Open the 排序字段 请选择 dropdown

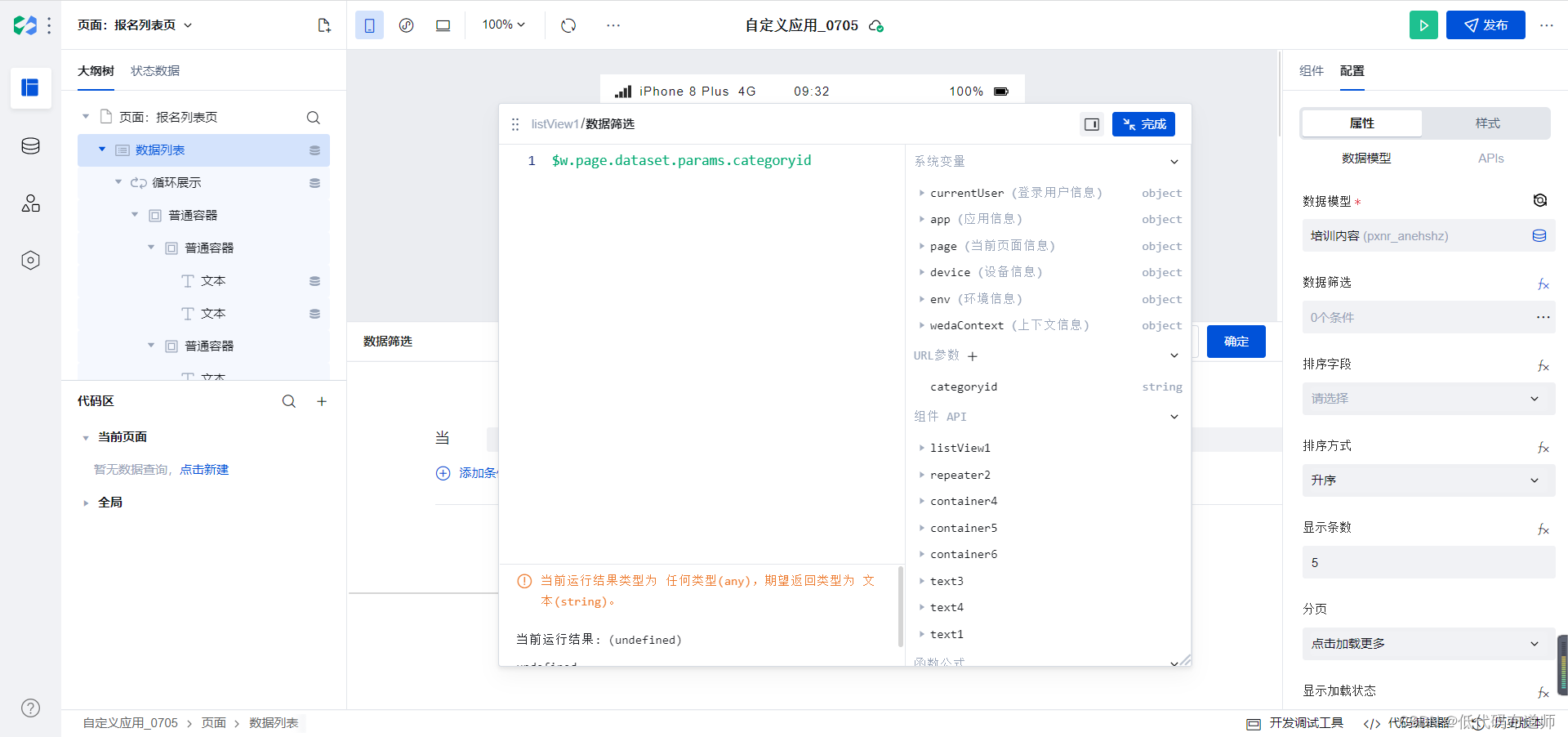1428,399
